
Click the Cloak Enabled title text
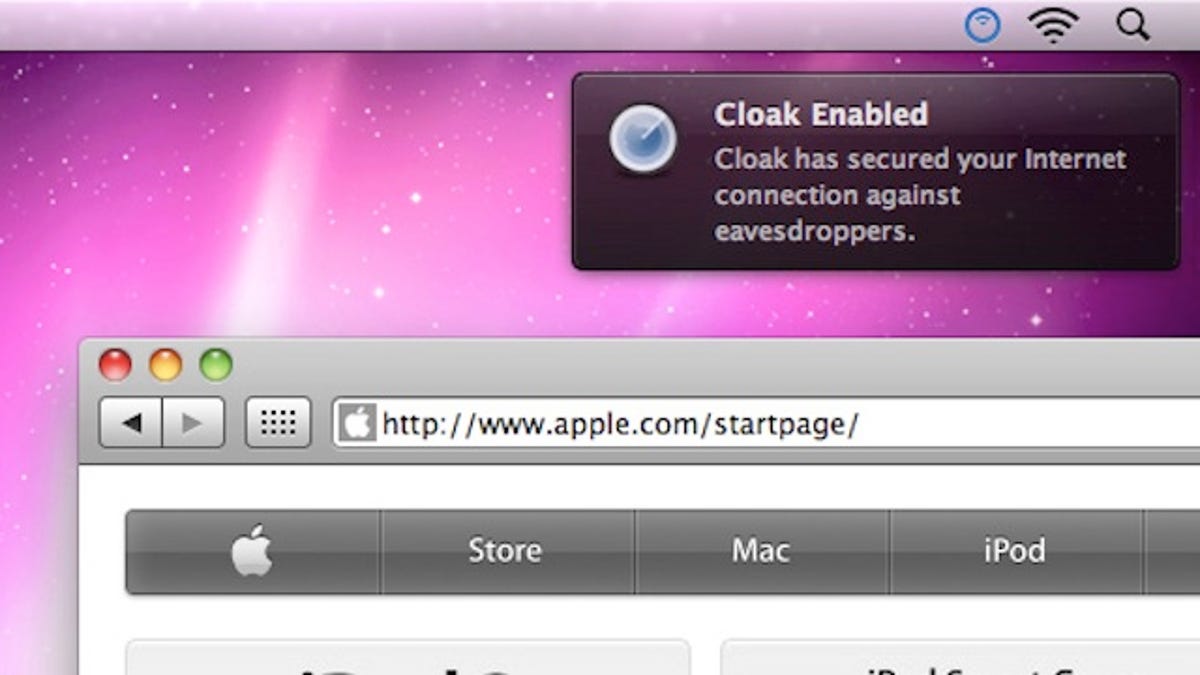click(821, 114)
